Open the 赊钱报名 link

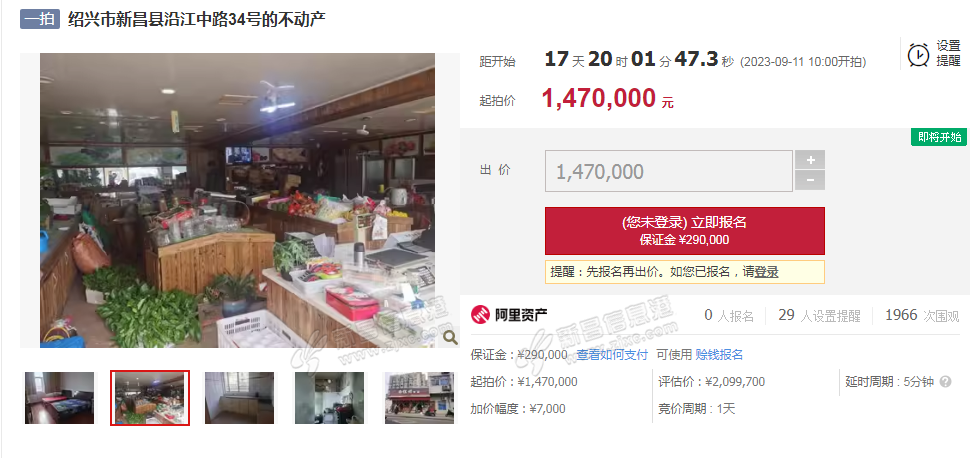(719, 355)
